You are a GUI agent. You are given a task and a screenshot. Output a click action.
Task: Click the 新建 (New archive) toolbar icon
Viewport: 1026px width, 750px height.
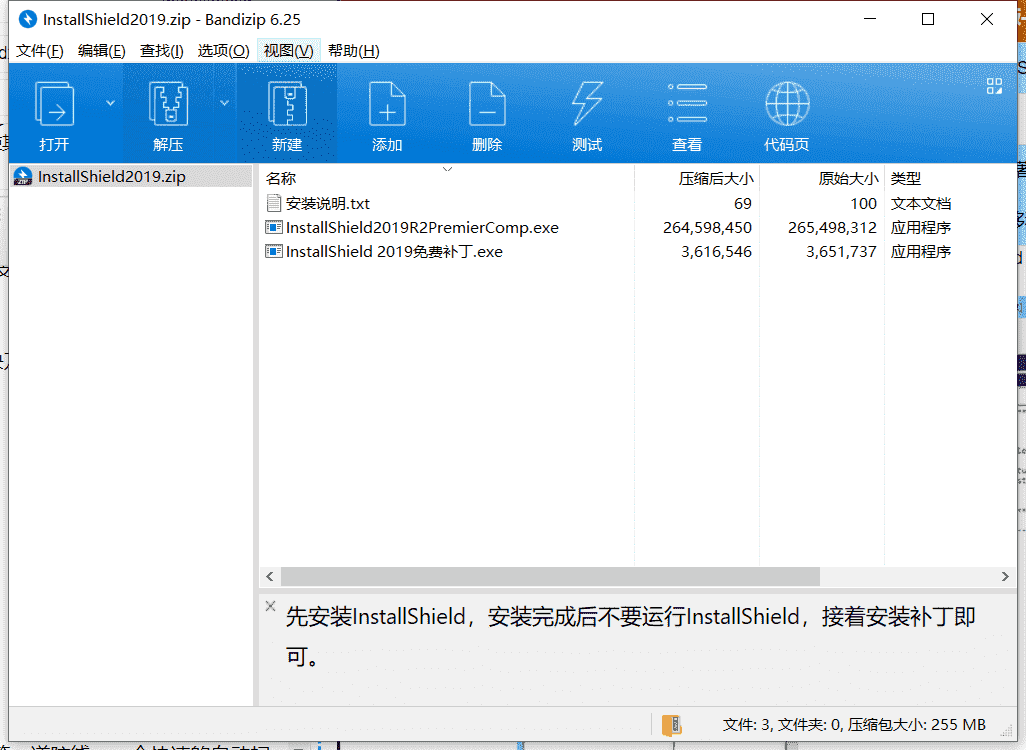287,104
